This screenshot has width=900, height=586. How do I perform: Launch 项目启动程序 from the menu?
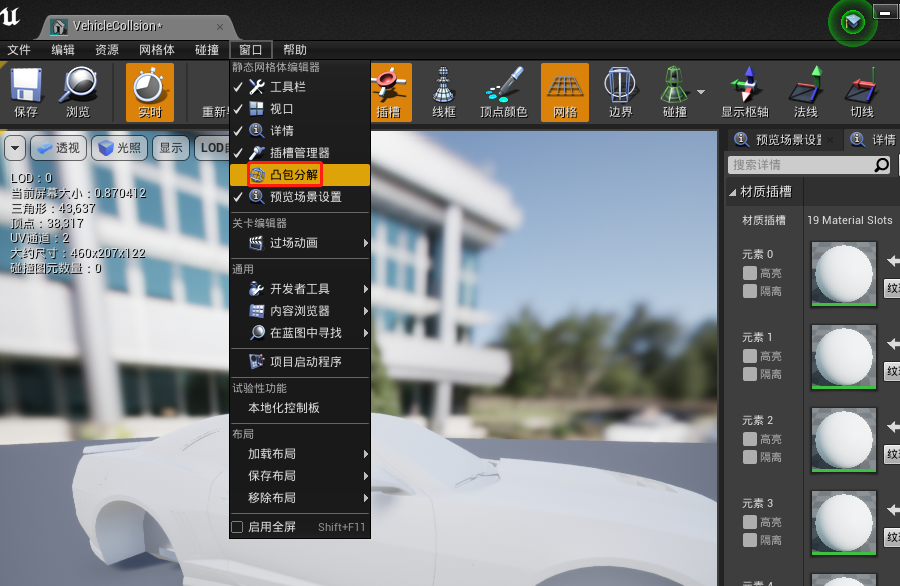(x=300, y=362)
